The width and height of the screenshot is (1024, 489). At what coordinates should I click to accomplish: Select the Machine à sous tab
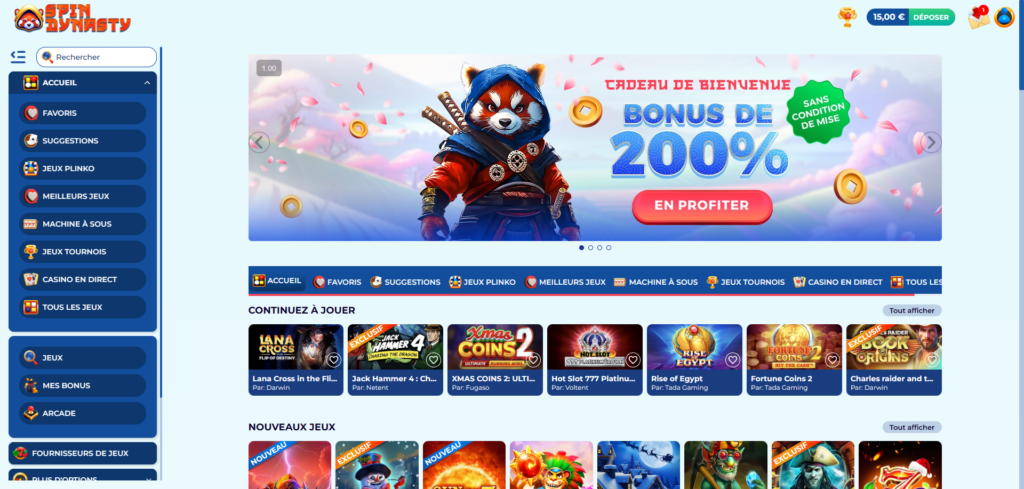(656, 282)
